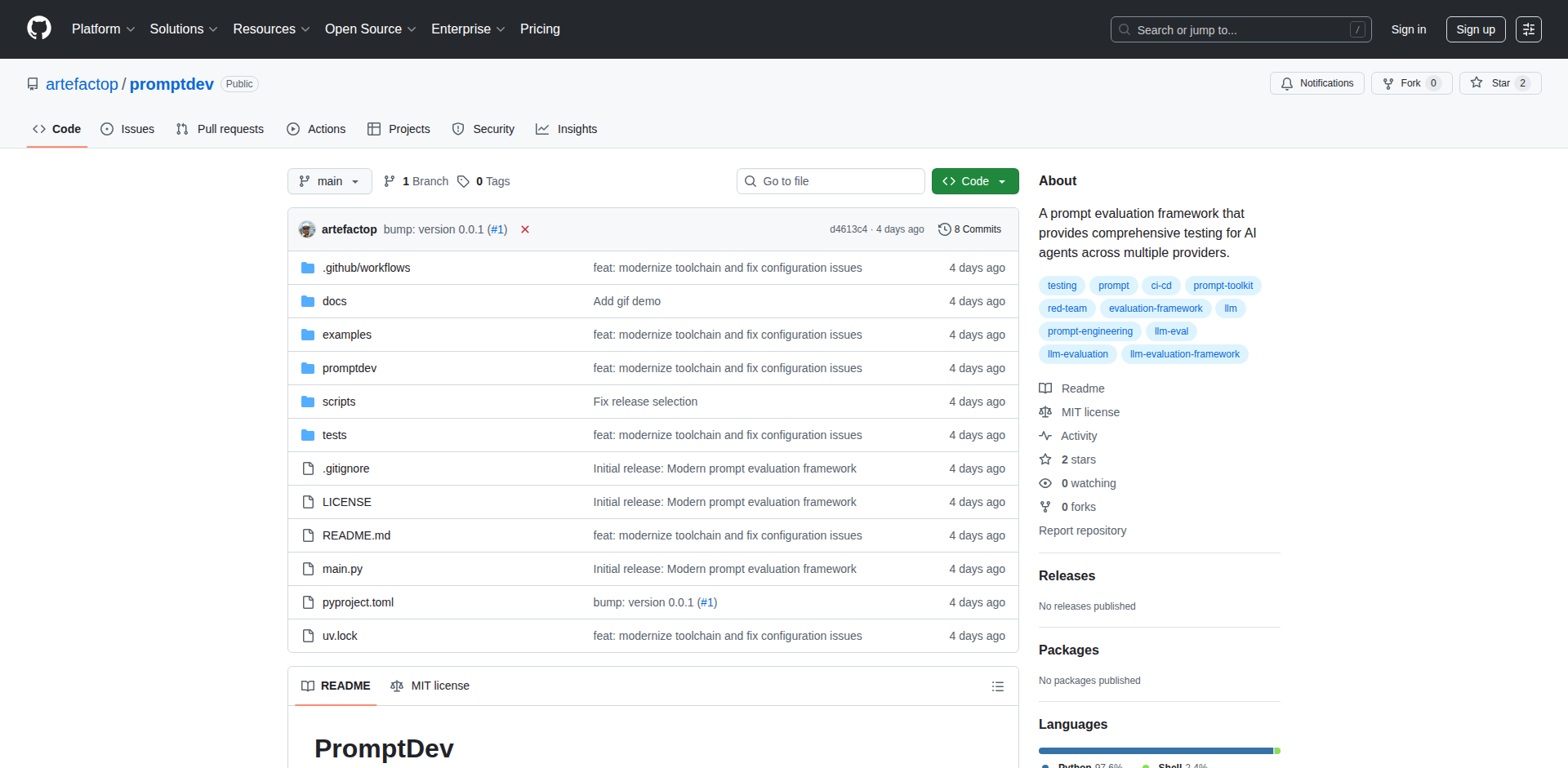Click the examples folder icon
1568x768 pixels.
(308, 335)
